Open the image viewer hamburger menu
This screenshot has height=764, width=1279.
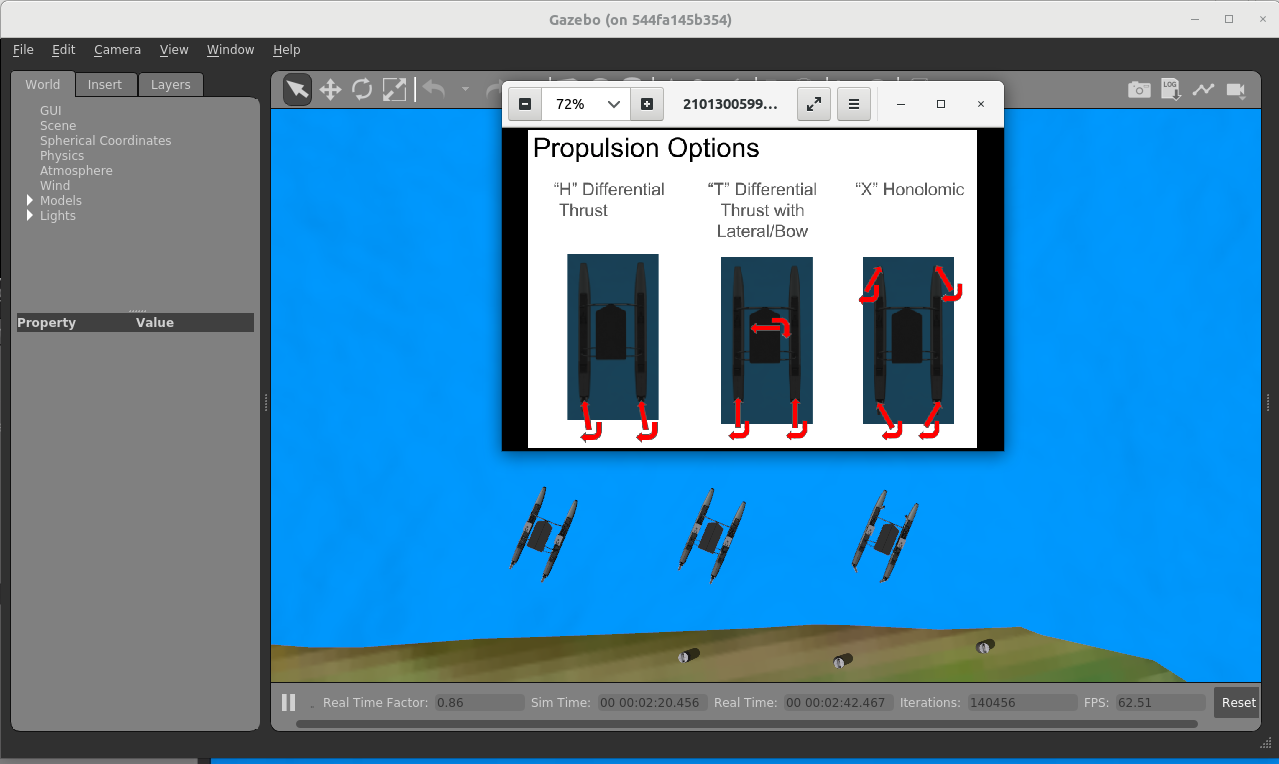click(853, 104)
